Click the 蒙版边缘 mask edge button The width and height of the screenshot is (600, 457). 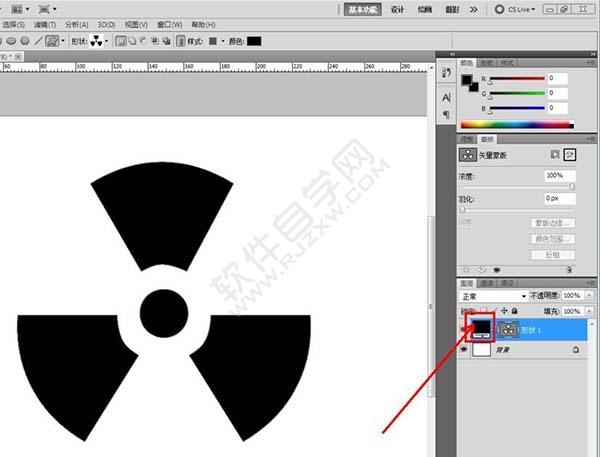(x=553, y=223)
